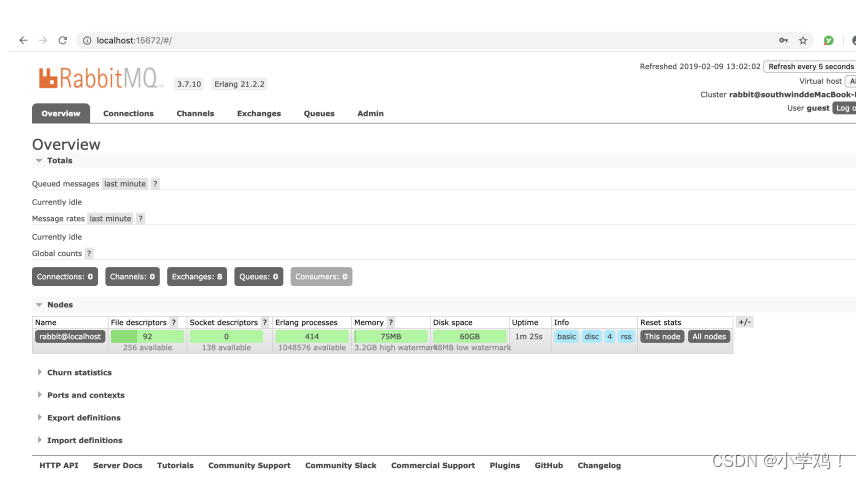The image size is (856, 479).
Task: Click the 3.7.10 version label
Action: pyautogui.click(x=189, y=84)
